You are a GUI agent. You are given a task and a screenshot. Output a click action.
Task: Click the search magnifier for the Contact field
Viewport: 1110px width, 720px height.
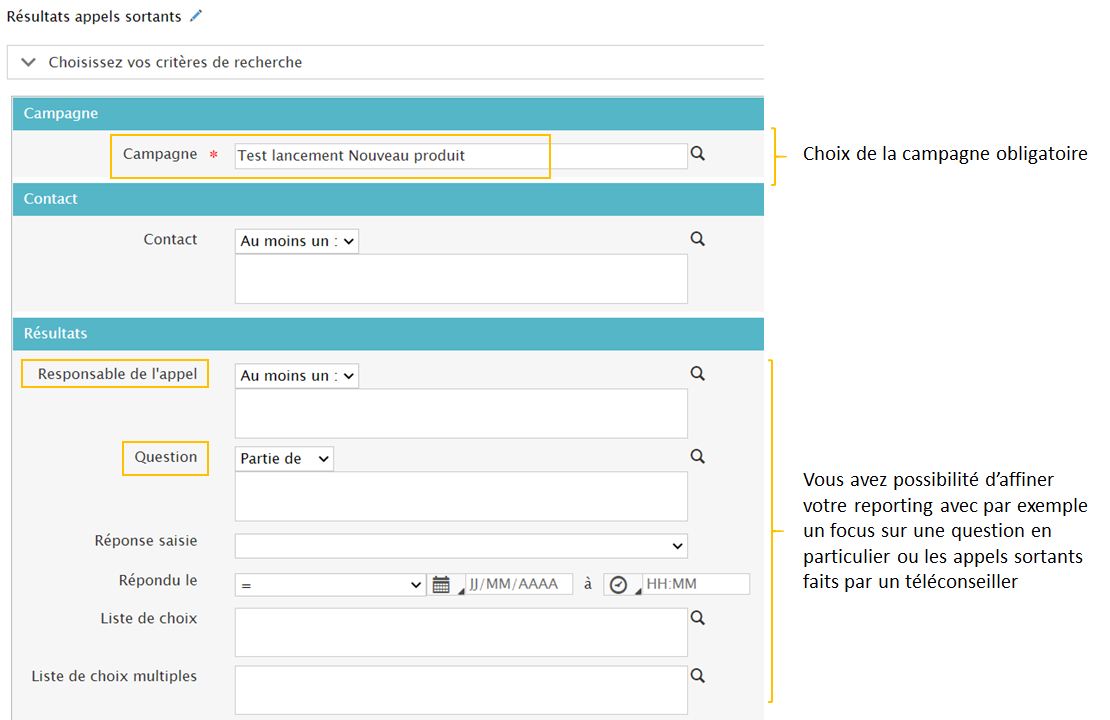[698, 239]
